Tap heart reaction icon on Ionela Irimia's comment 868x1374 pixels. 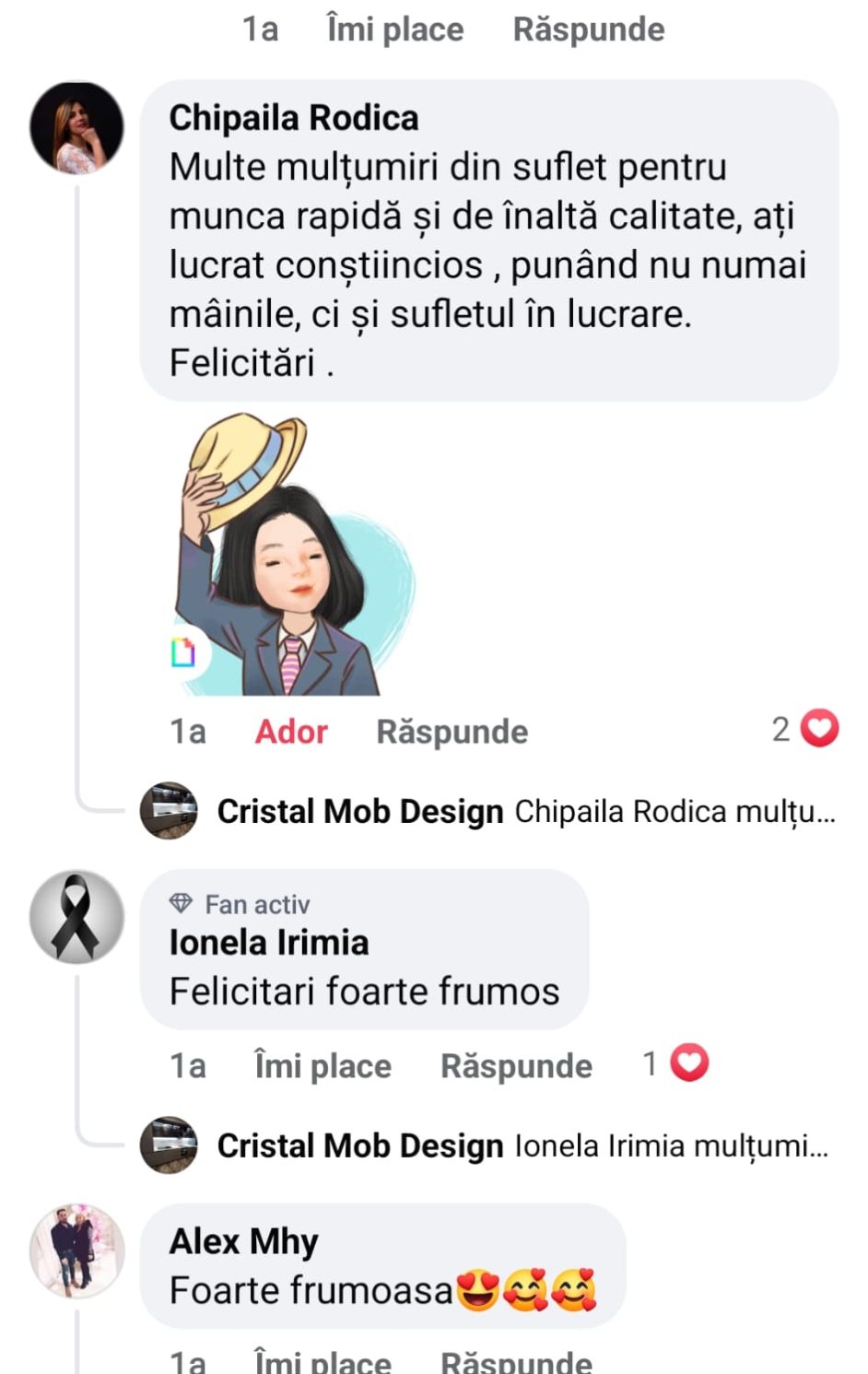click(688, 1063)
